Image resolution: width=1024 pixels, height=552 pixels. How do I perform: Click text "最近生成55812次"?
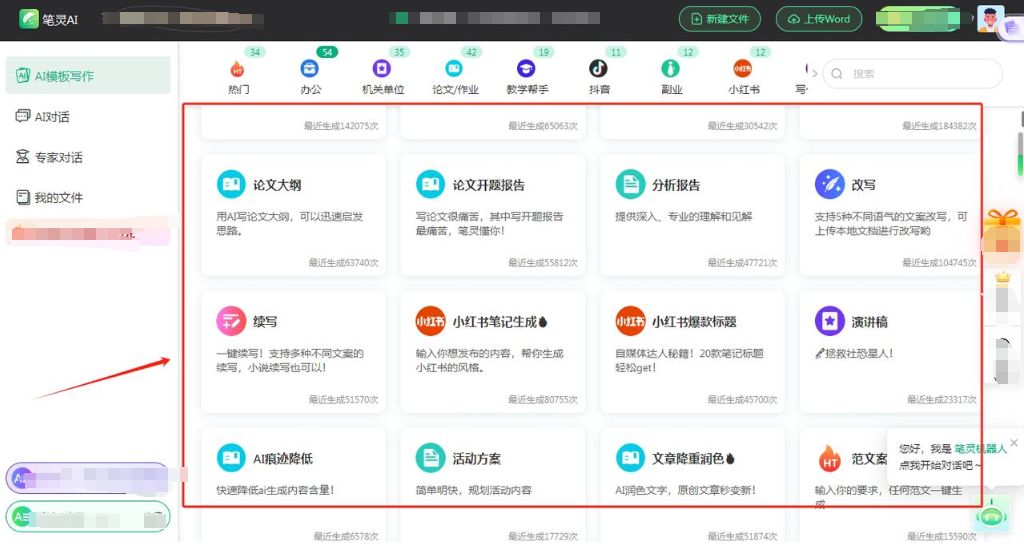[x=543, y=263]
